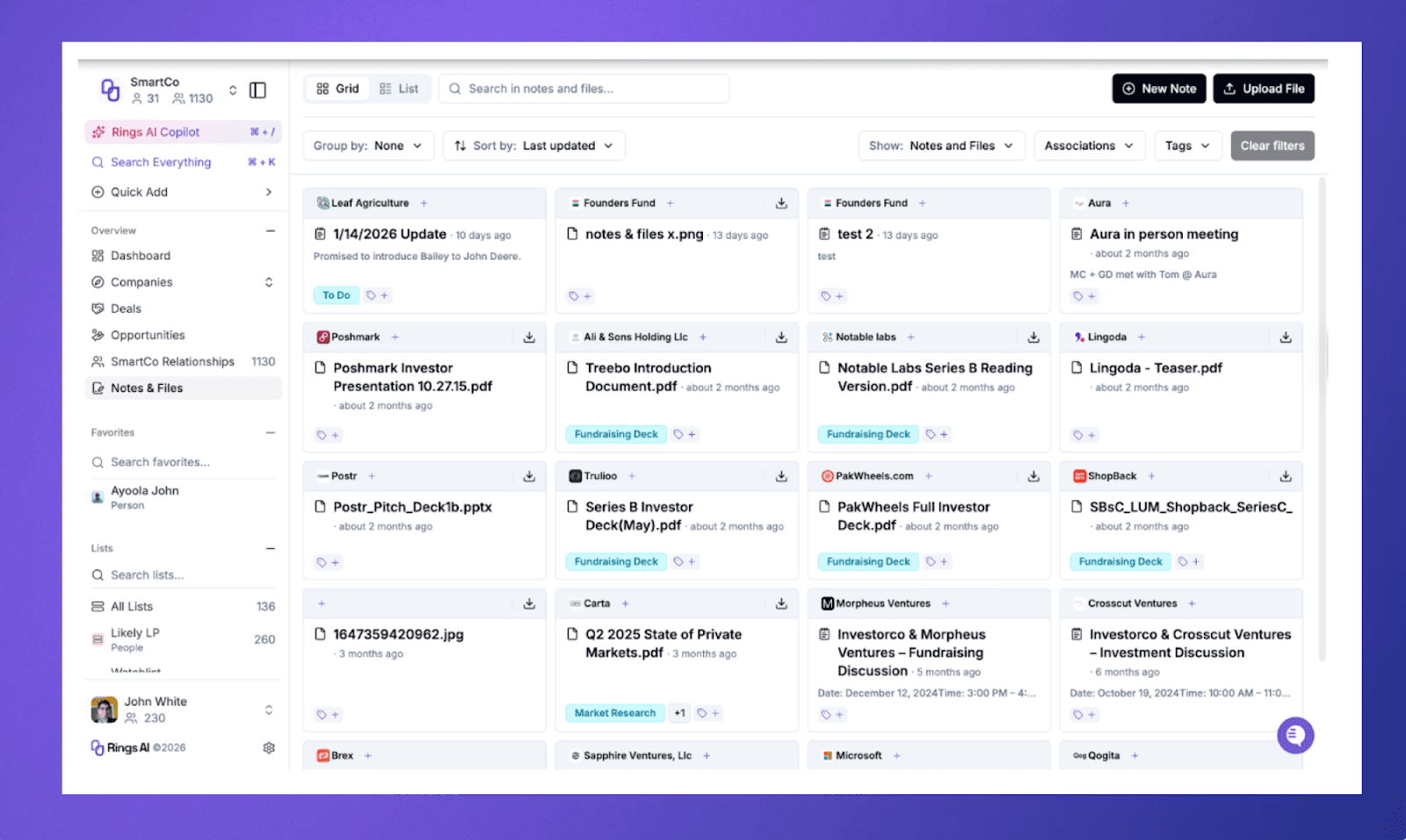Open Group by dropdown
1406x840 pixels.
pyautogui.click(x=368, y=146)
